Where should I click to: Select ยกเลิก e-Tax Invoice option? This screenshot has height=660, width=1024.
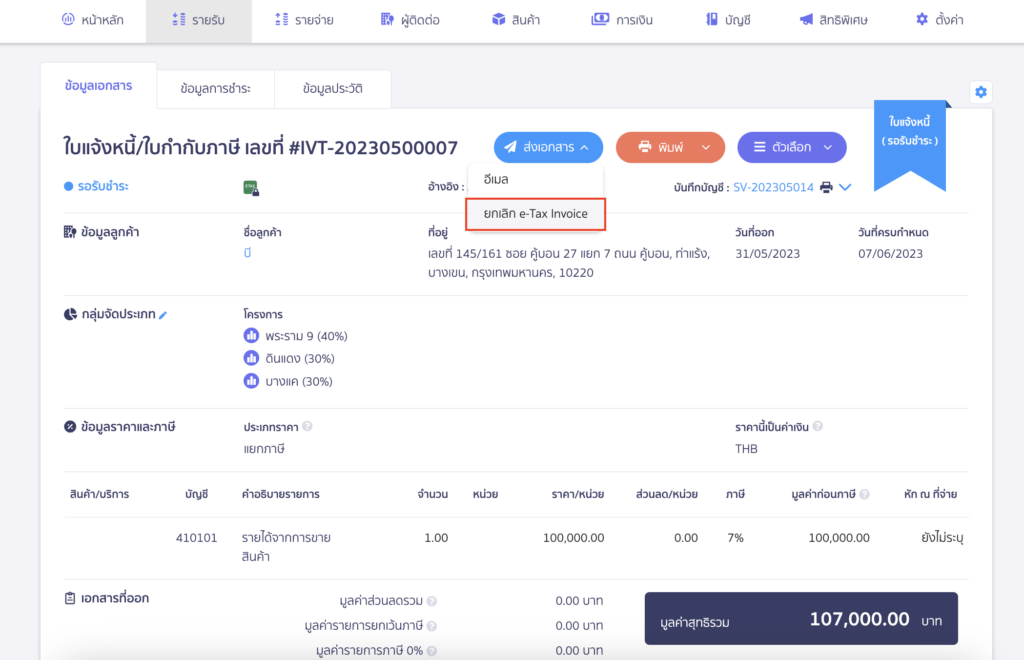[536, 214]
